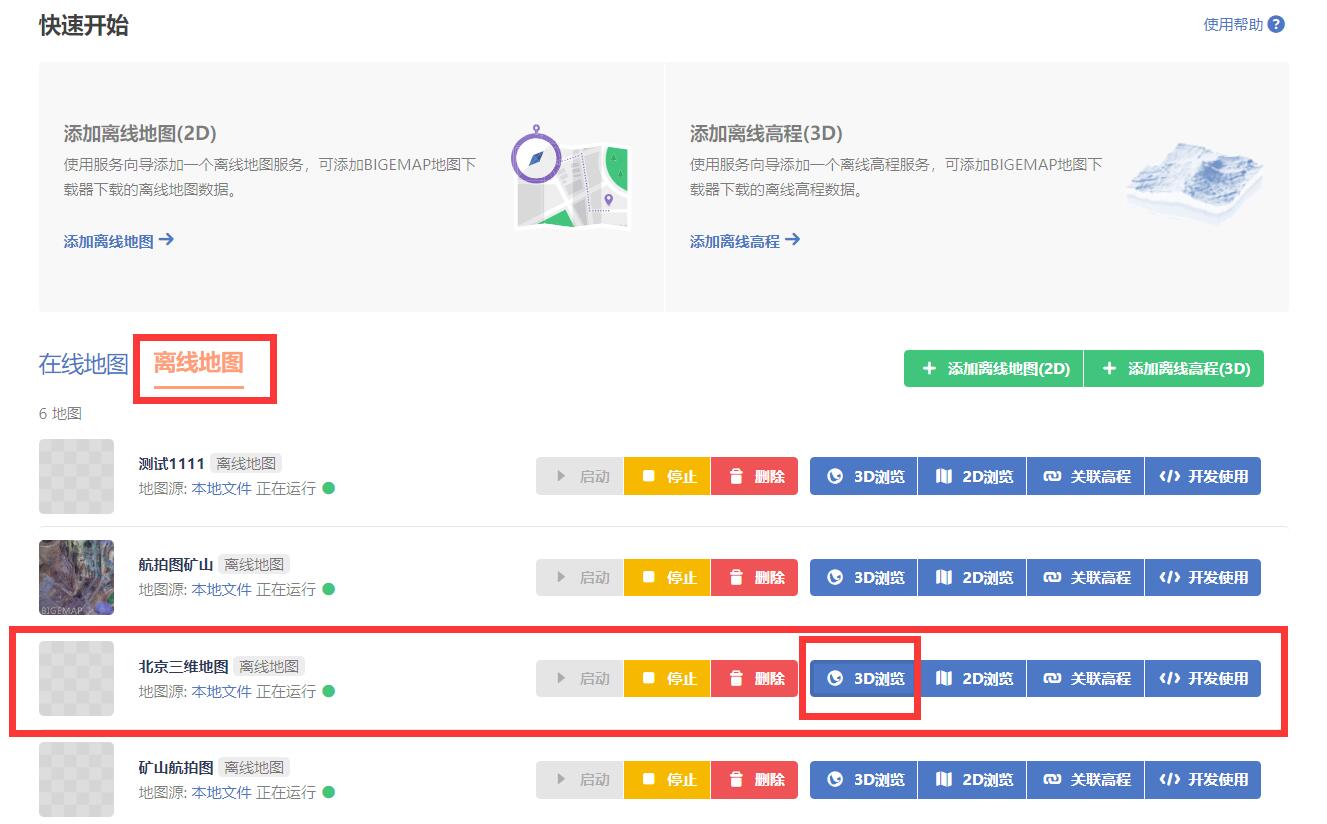Open 2D浏览 for 航拍图矿山

click(x=973, y=577)
